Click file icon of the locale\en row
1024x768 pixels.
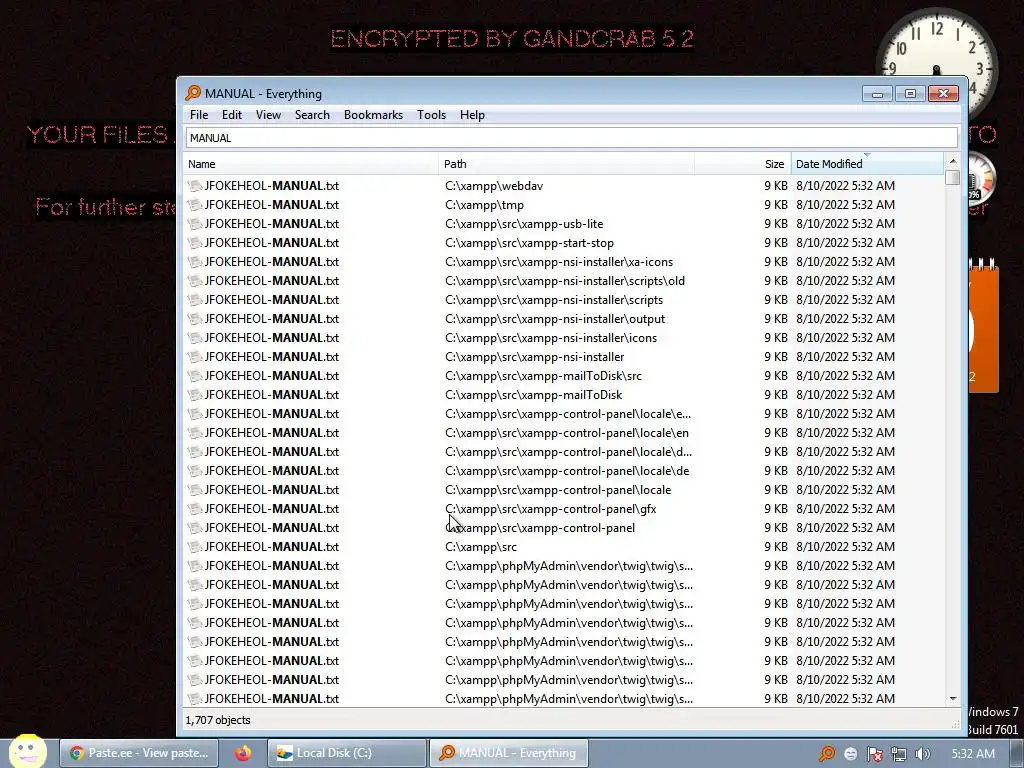tap(195, 433)
